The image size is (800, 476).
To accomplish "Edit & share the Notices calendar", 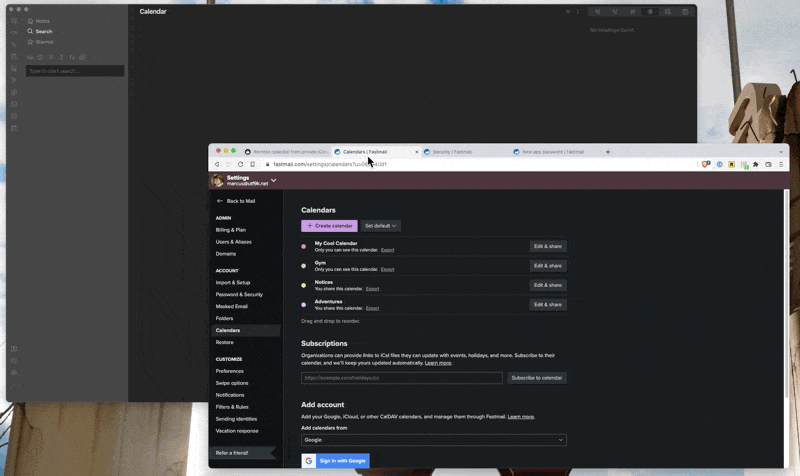I will coord(548,285).
